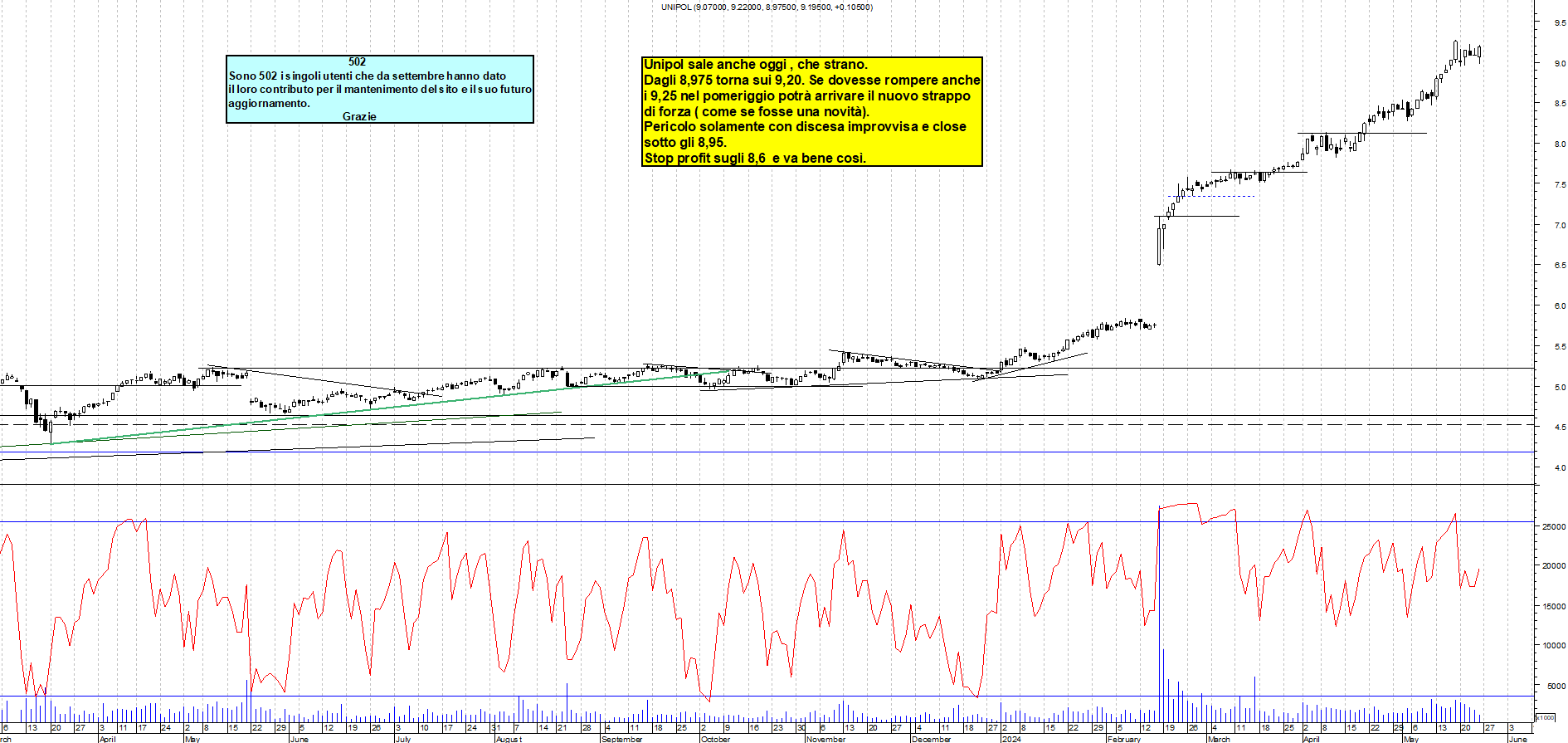Click the September month label on time axis
The image size is (1568, 743).
click(622, 739)
